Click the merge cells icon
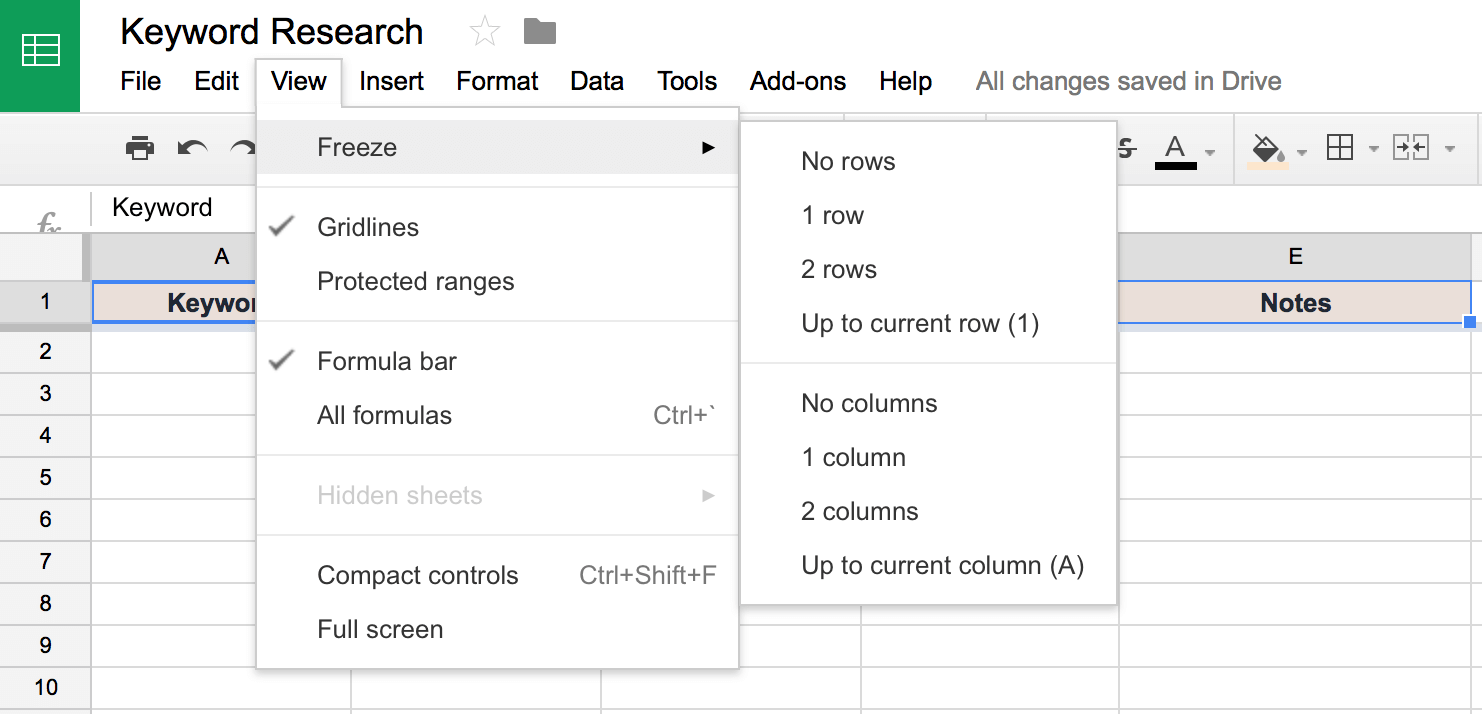1482x714 pixels. (1412, 147)
